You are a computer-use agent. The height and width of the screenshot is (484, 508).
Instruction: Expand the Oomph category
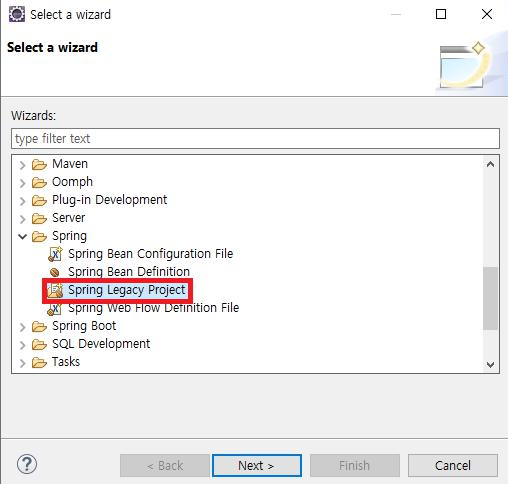click(x=22, y=183)
